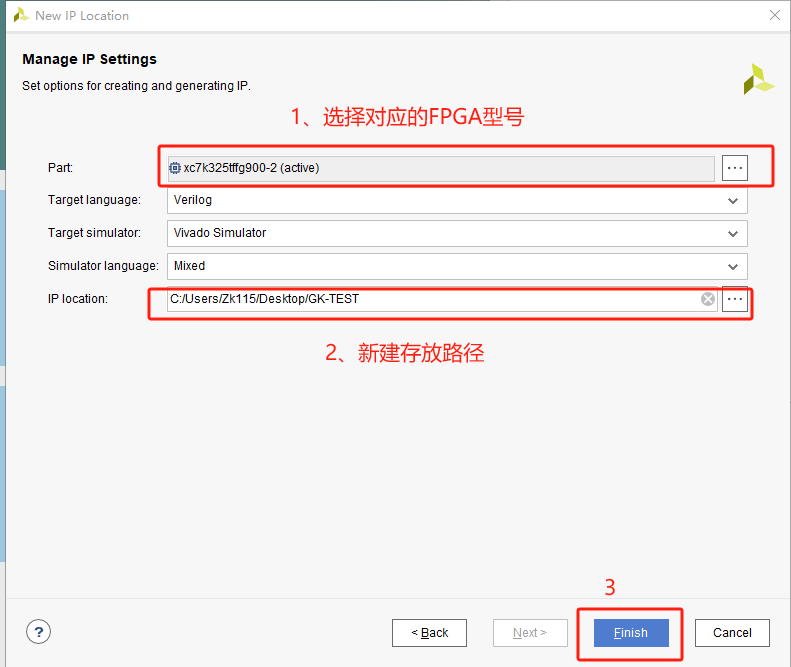This screenshot has height=667, width=791.
Task: Click the 'Target language:' label
Action: pyautogui.click(x=94, y=200)
